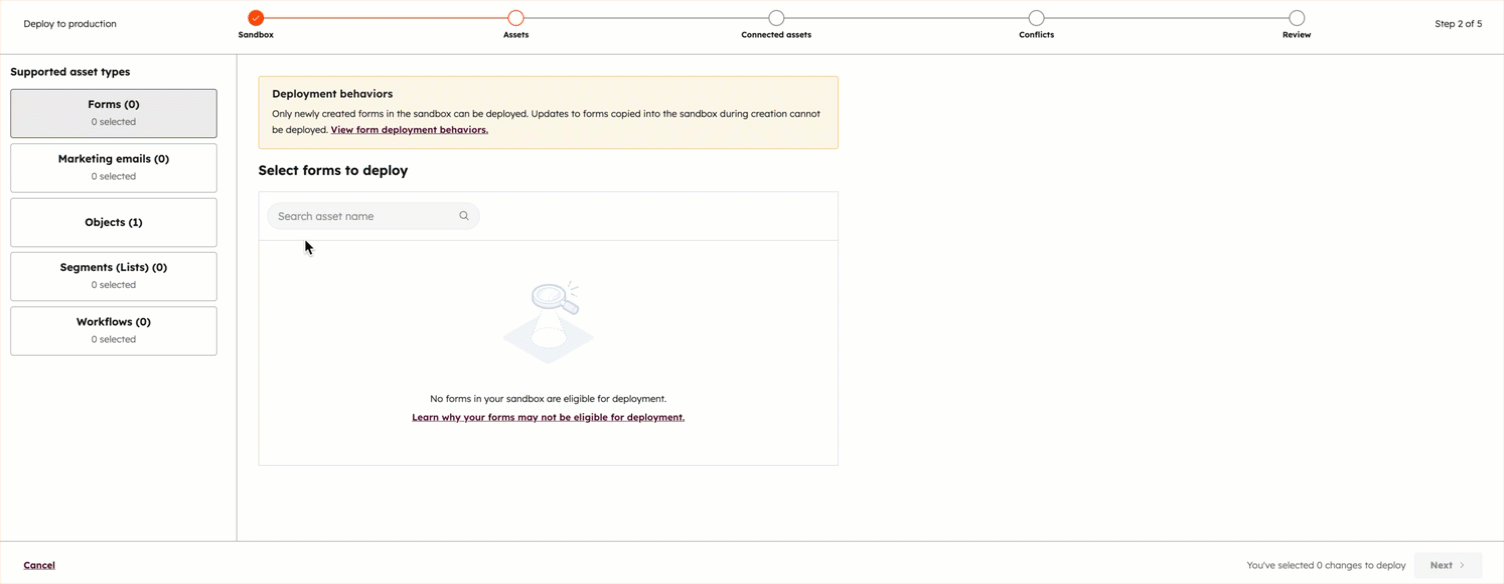Viewport: 1504px width, 584px height.
Task: Click inside the Search asset name field
Action: coord(360,216)
